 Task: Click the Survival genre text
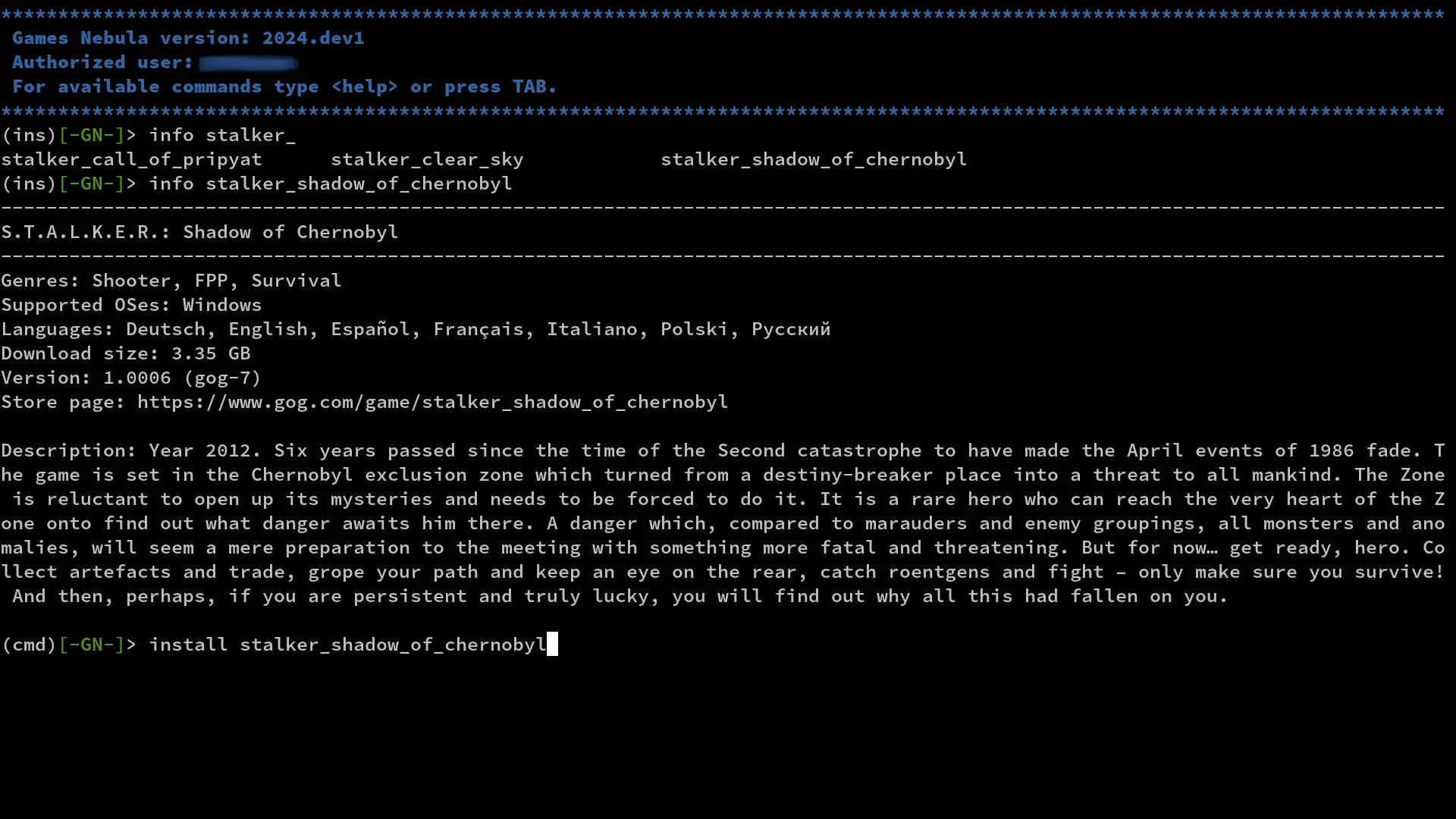[296, 281]
